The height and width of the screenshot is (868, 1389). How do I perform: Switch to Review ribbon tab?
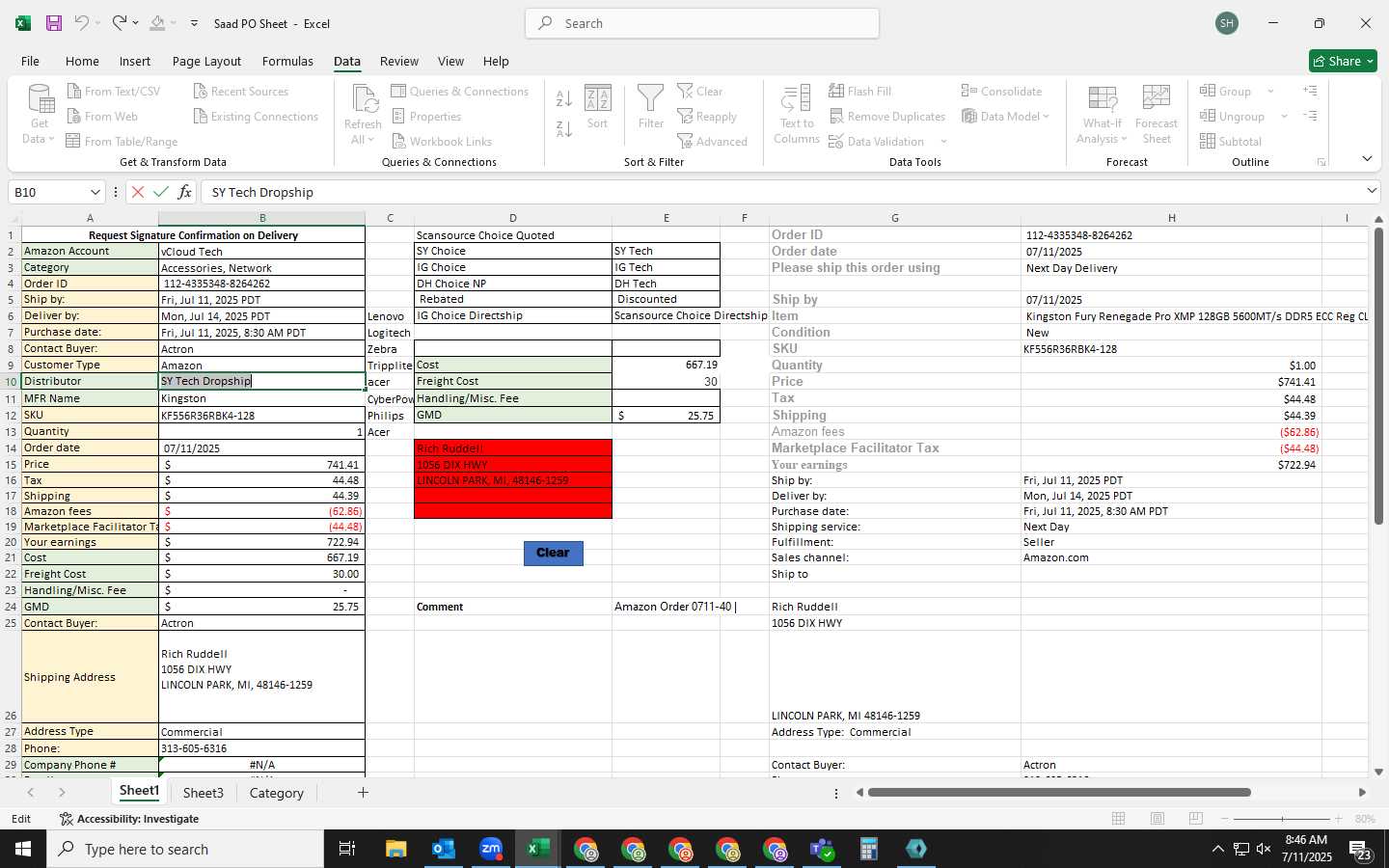click(x=399, y=61)
